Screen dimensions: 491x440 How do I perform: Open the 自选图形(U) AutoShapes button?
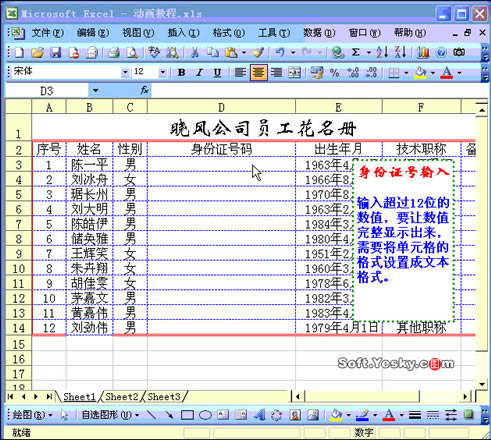[x=110, y=415]
